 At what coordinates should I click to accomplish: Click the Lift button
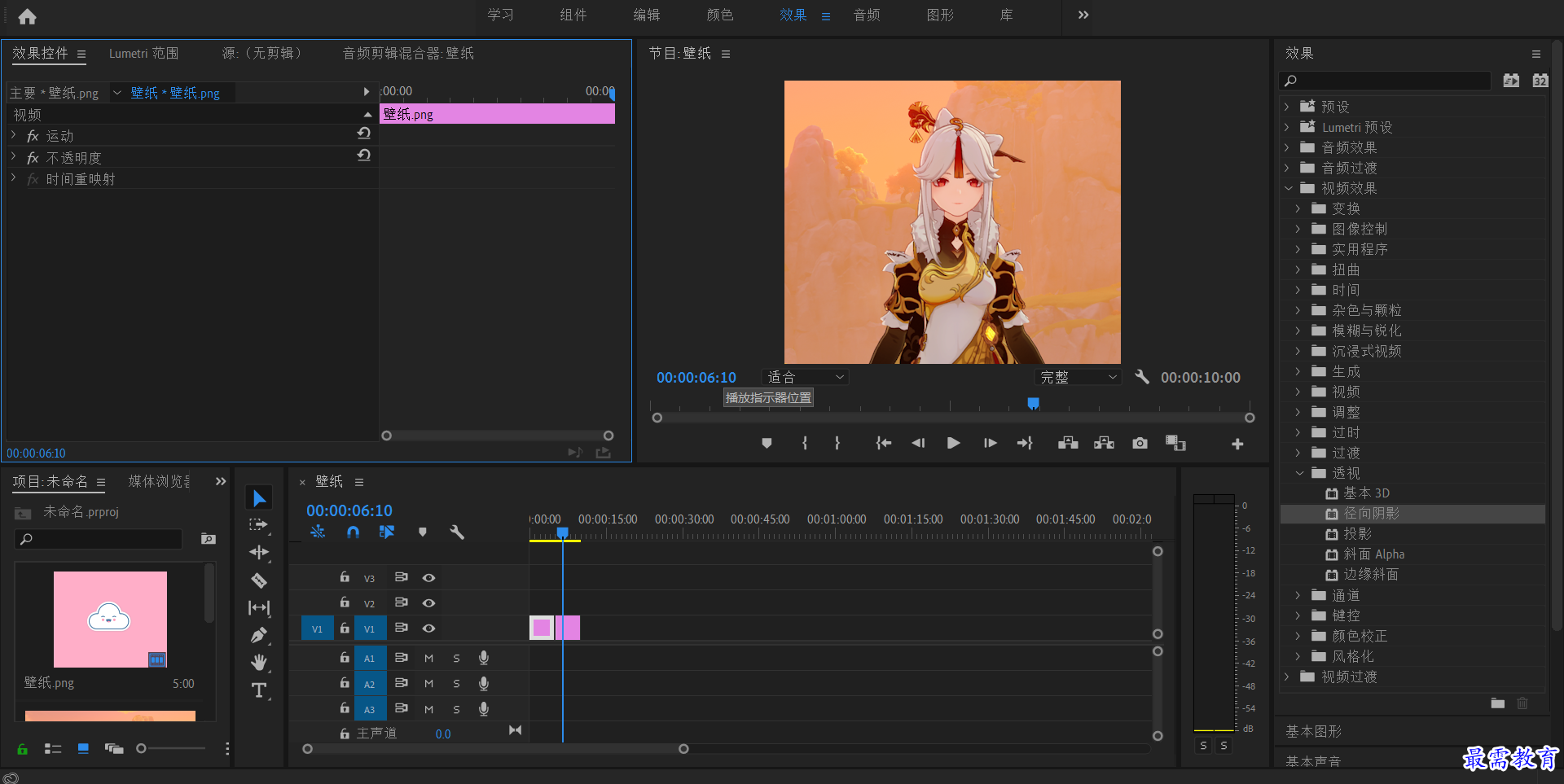point(1068,443)
